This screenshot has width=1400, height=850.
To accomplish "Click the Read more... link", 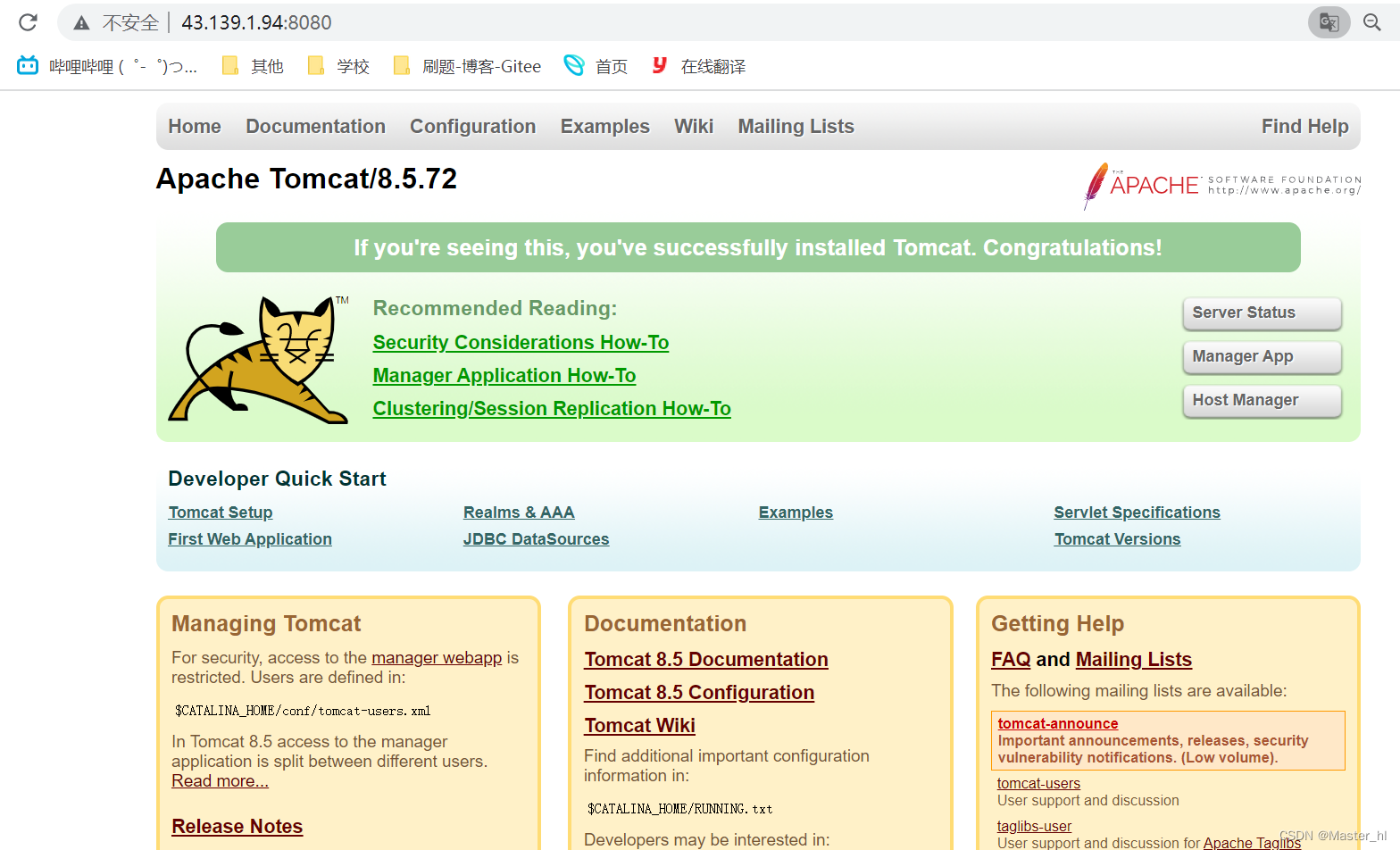I will [220, 781].
